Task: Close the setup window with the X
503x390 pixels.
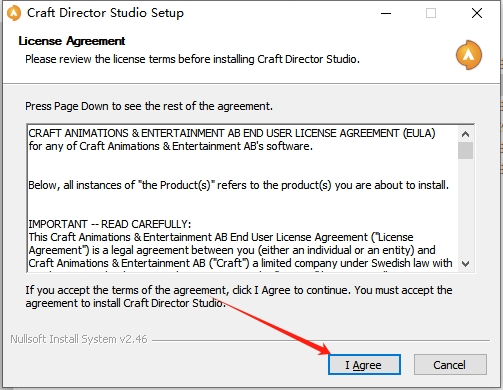Action: tap(477, 13)
